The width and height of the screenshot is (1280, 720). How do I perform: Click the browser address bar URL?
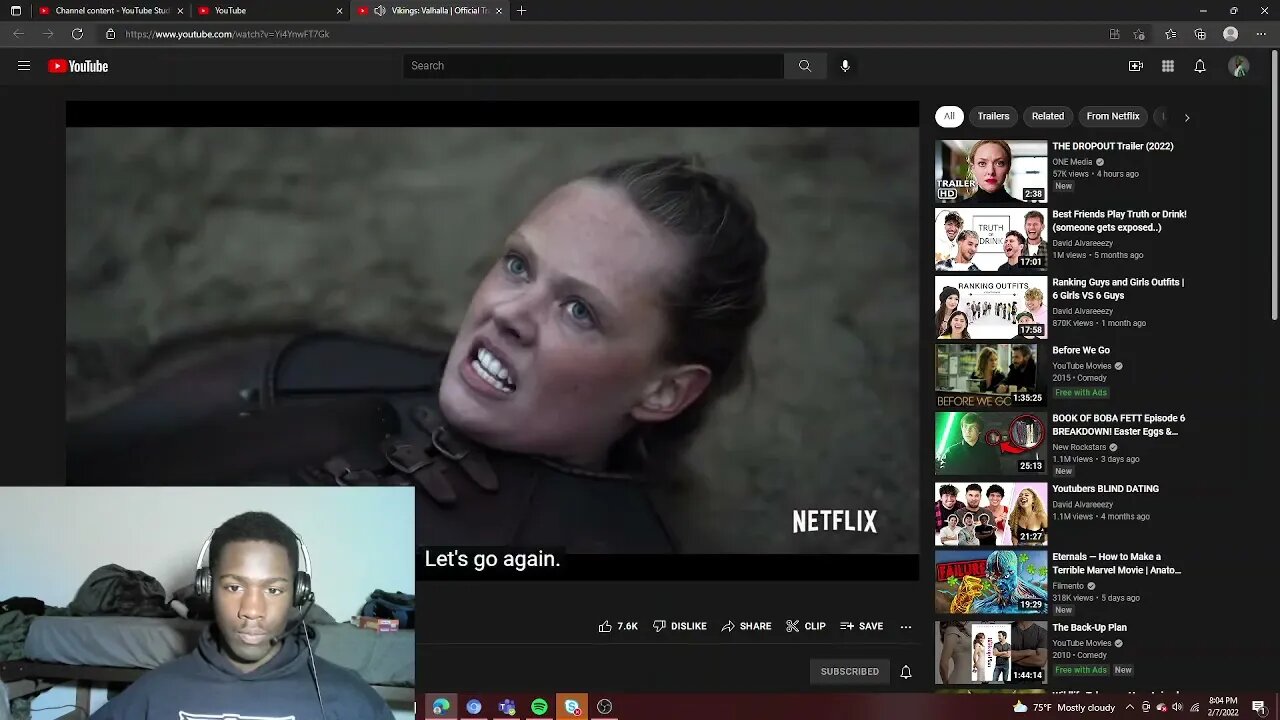pyautogui.click(x=227, y=34)
